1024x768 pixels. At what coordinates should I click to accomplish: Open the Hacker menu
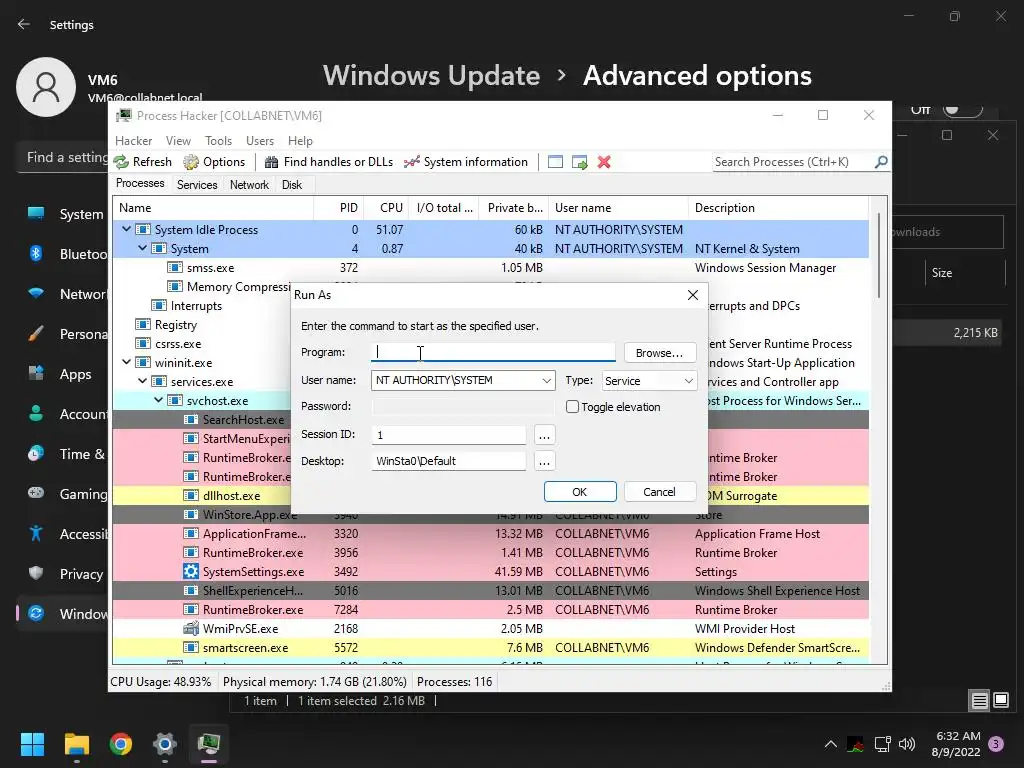133,140
